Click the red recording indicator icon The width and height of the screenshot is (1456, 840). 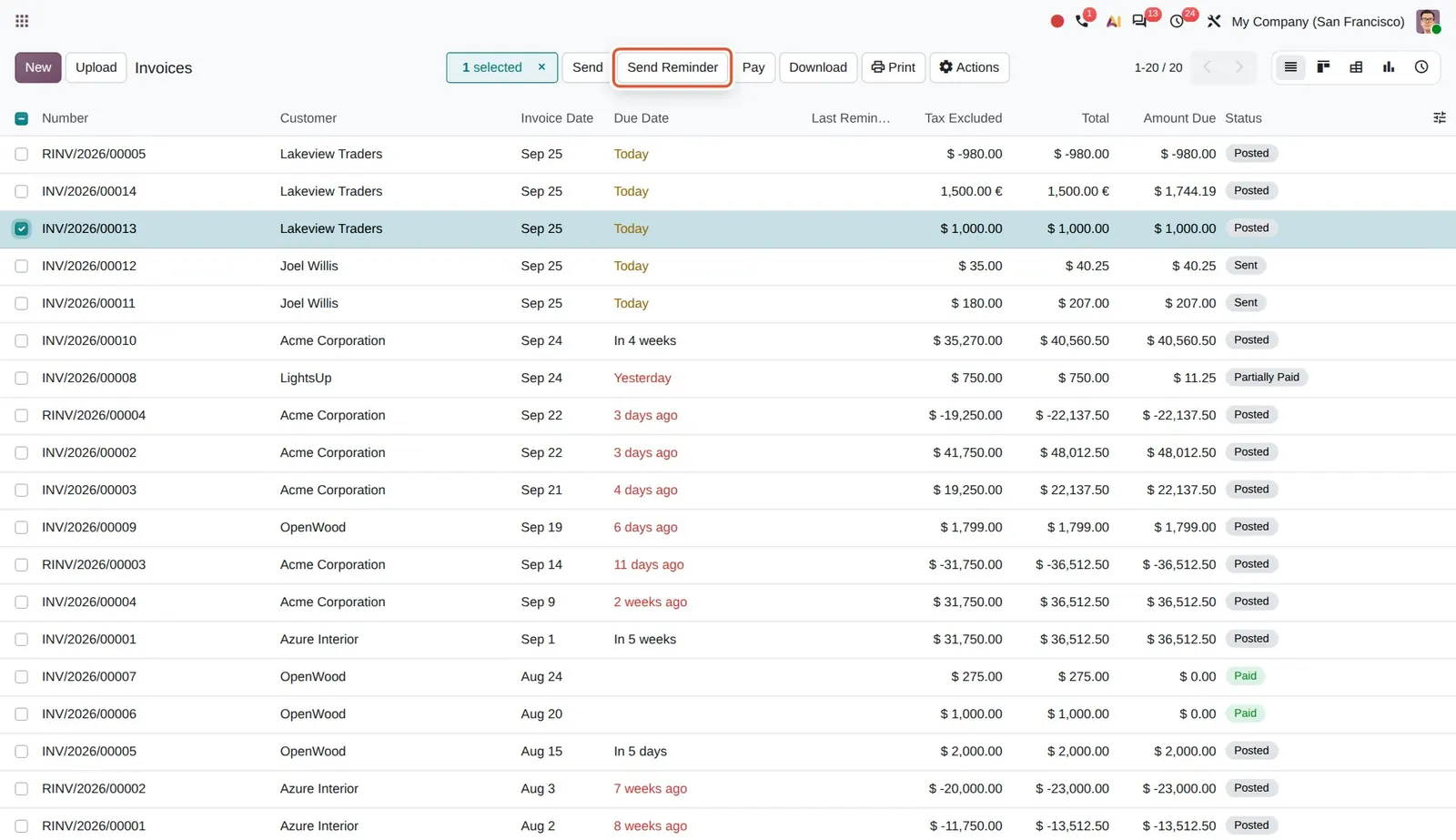pyautogui.click(x=1057, y=21)
